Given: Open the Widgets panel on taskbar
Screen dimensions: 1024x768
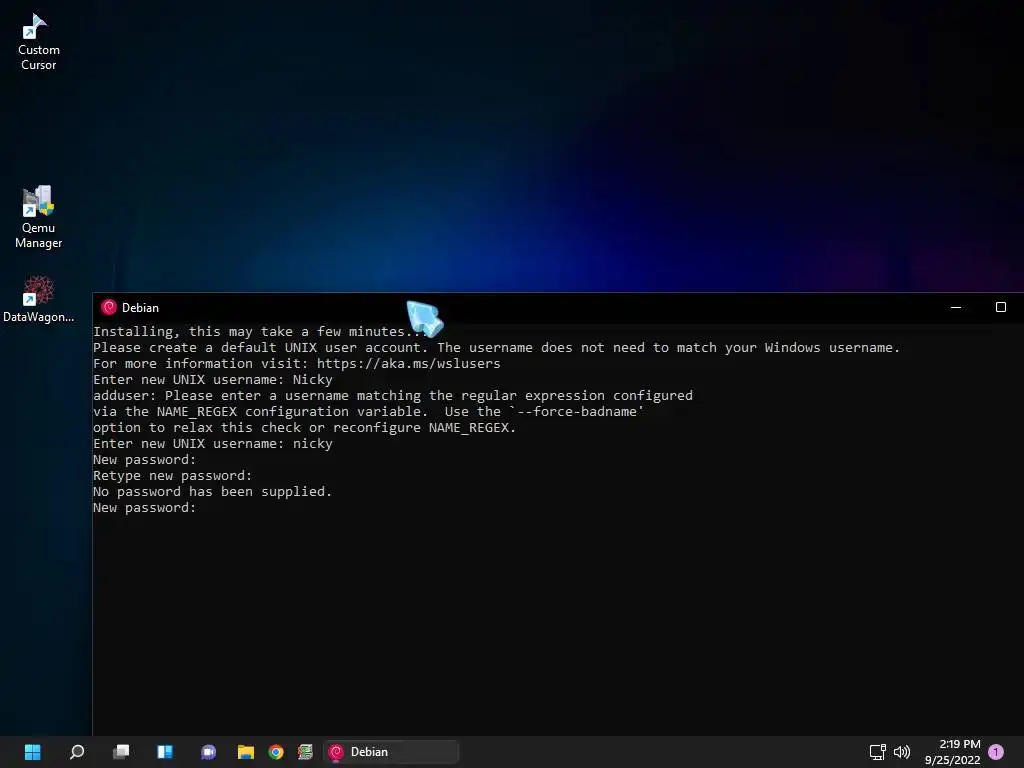Looking at the screenshot, I should (165, 752).
